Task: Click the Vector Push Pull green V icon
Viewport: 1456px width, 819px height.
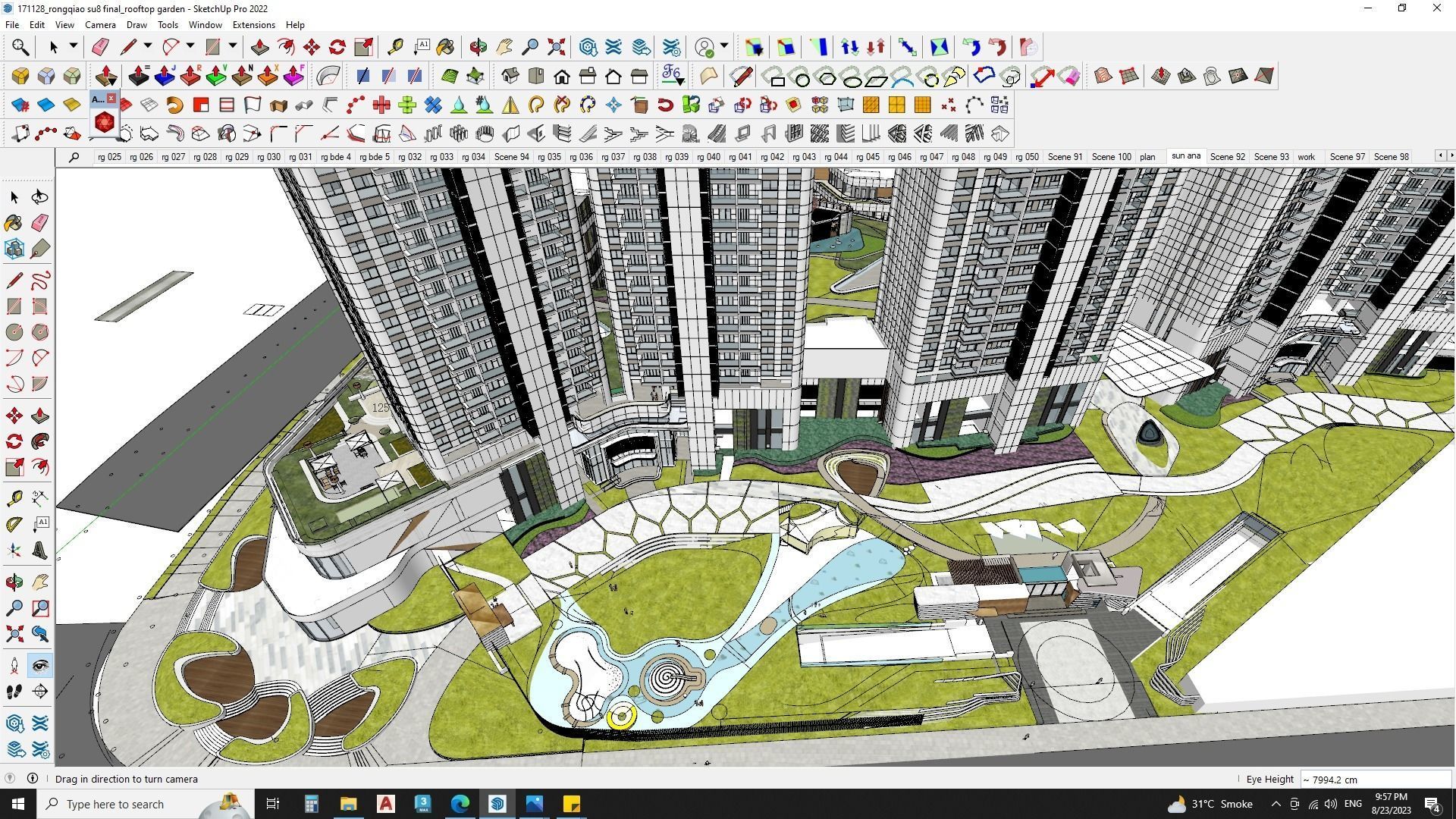Action: pos(216,76)
